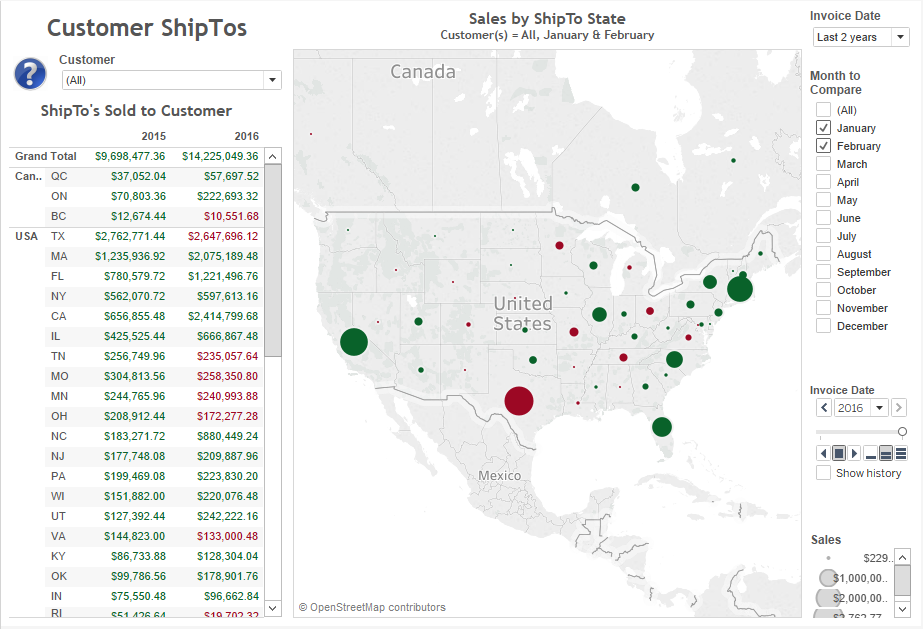Select the large red Texas bubble
The width and height of the screenshot is (923, 629).
(x=519, y=401)
